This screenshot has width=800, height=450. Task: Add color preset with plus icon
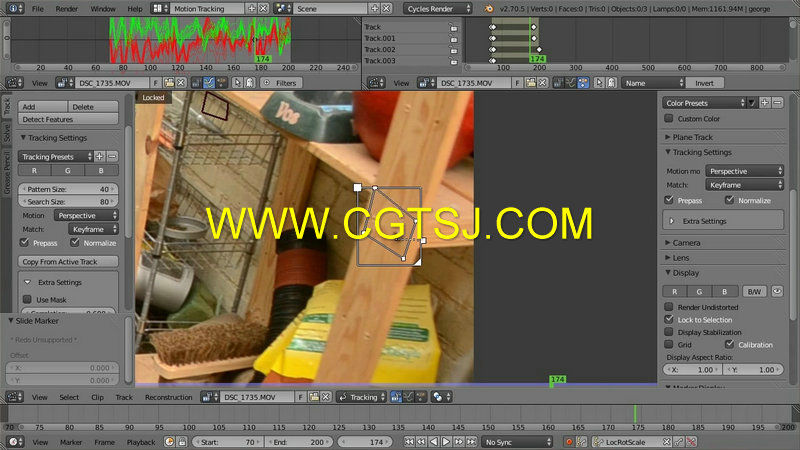tap(764, 103)
